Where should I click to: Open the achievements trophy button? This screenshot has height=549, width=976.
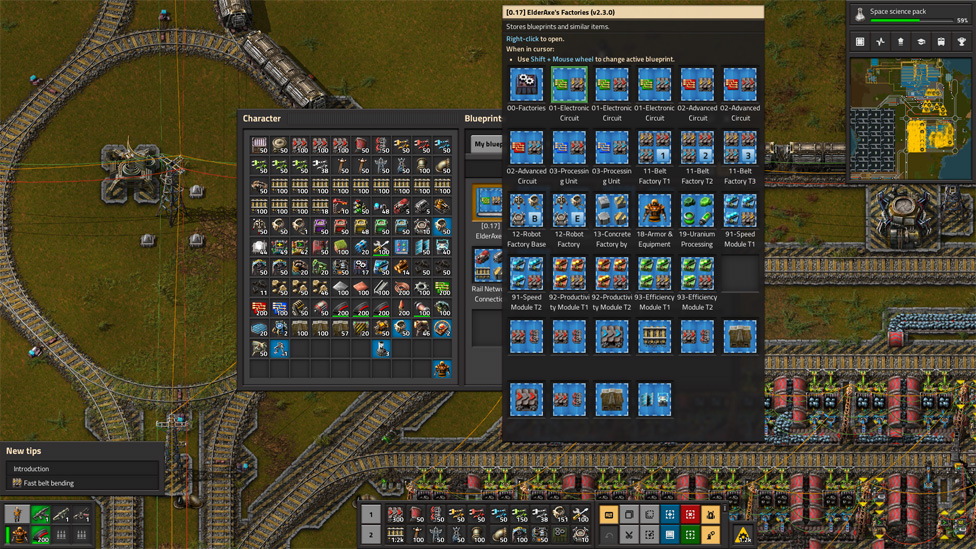pos(962,42)
